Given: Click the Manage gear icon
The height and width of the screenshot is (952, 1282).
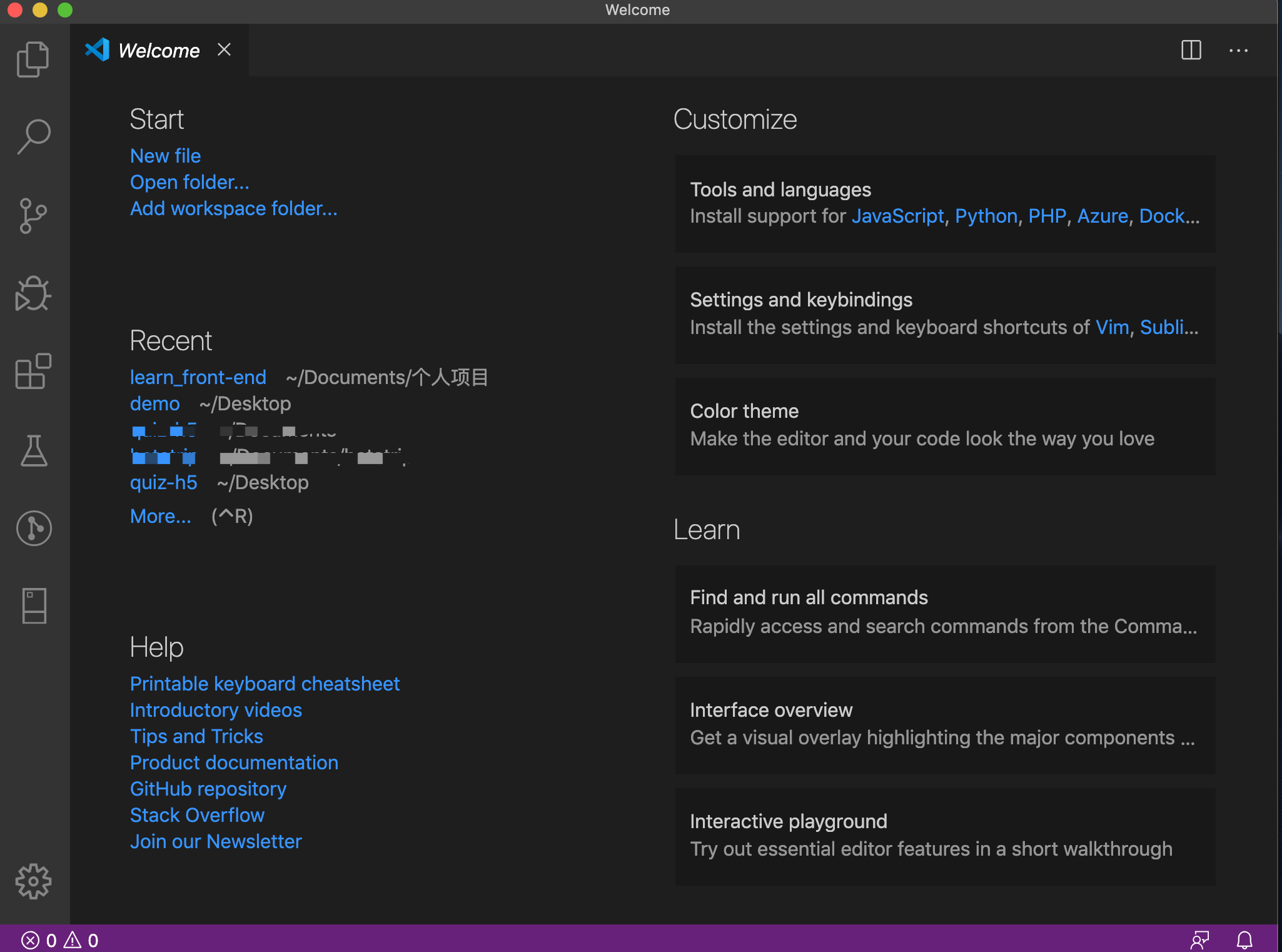Looking at the screenshot, I should click(x=34, y=881).
